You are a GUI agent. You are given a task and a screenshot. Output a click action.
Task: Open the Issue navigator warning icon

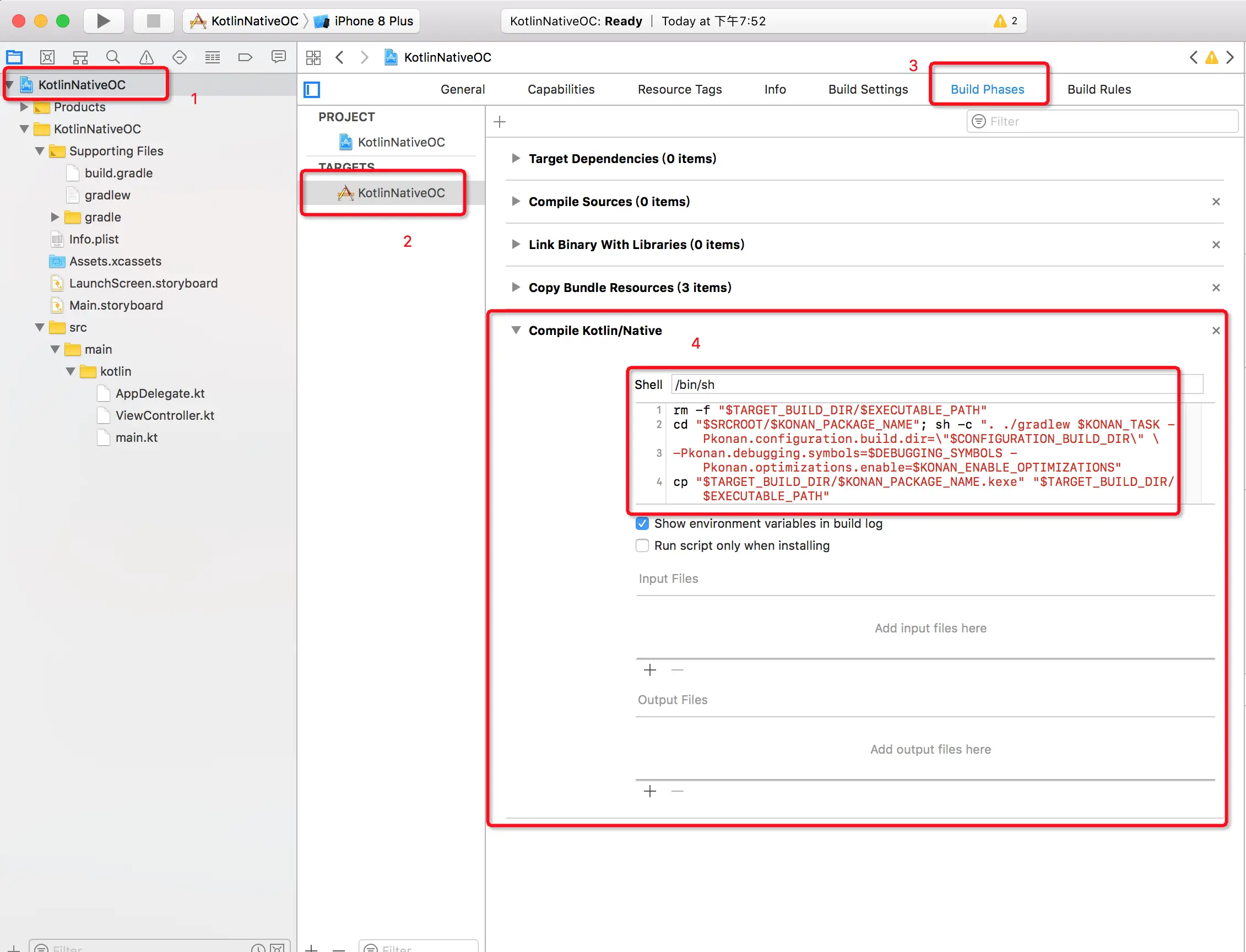146,57
